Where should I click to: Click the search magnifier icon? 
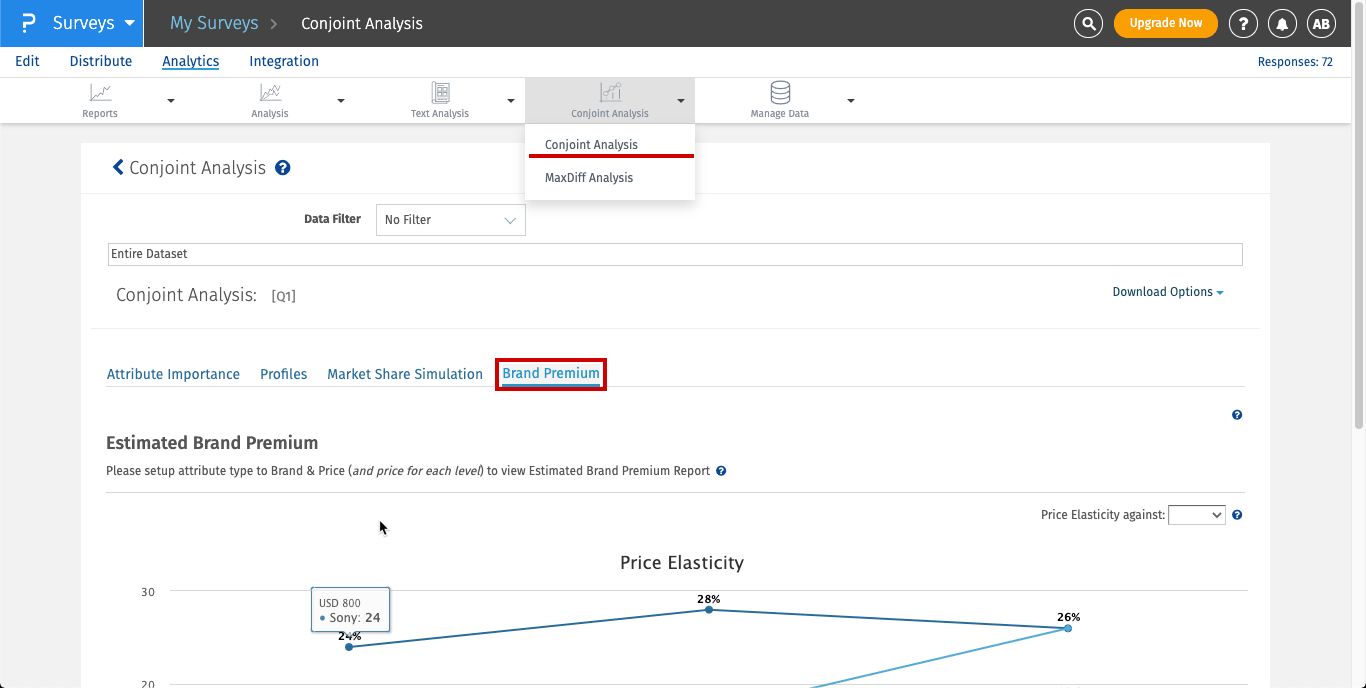[x=1088, y=23]
